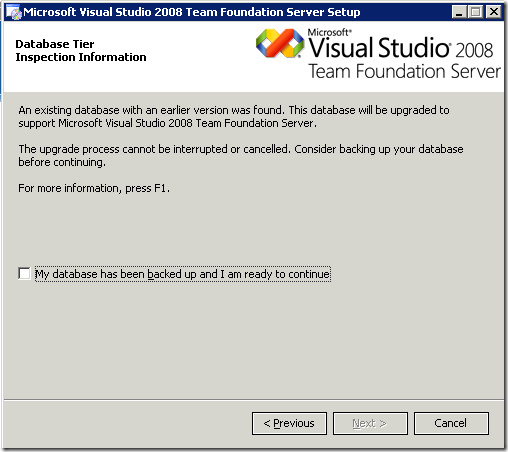
Task: Click the 'My database has been backed up' label
Action: 183,274
